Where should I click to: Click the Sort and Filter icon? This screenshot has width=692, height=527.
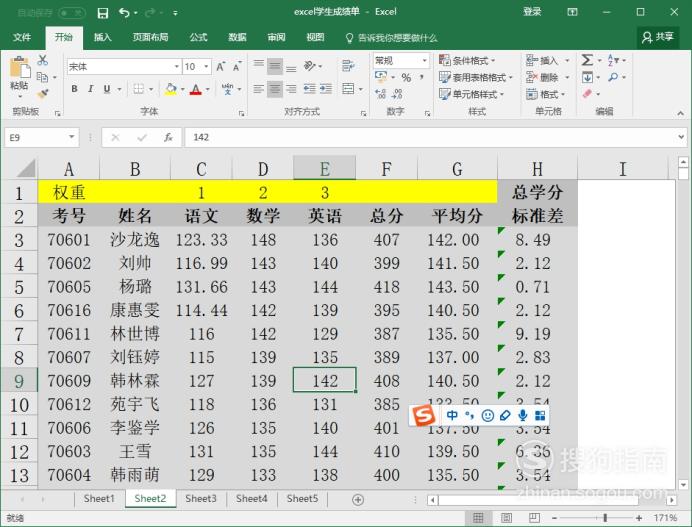click(x=613, y=60)
